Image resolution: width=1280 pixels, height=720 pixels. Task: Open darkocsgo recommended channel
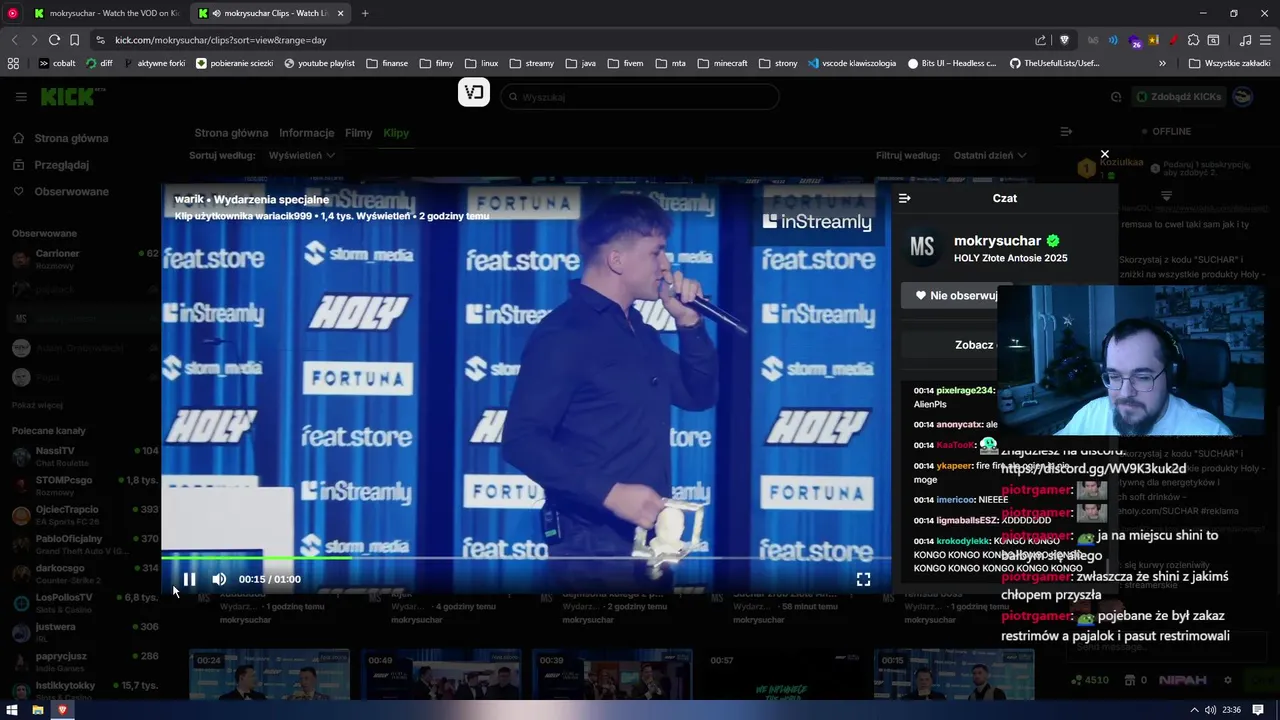85,574
